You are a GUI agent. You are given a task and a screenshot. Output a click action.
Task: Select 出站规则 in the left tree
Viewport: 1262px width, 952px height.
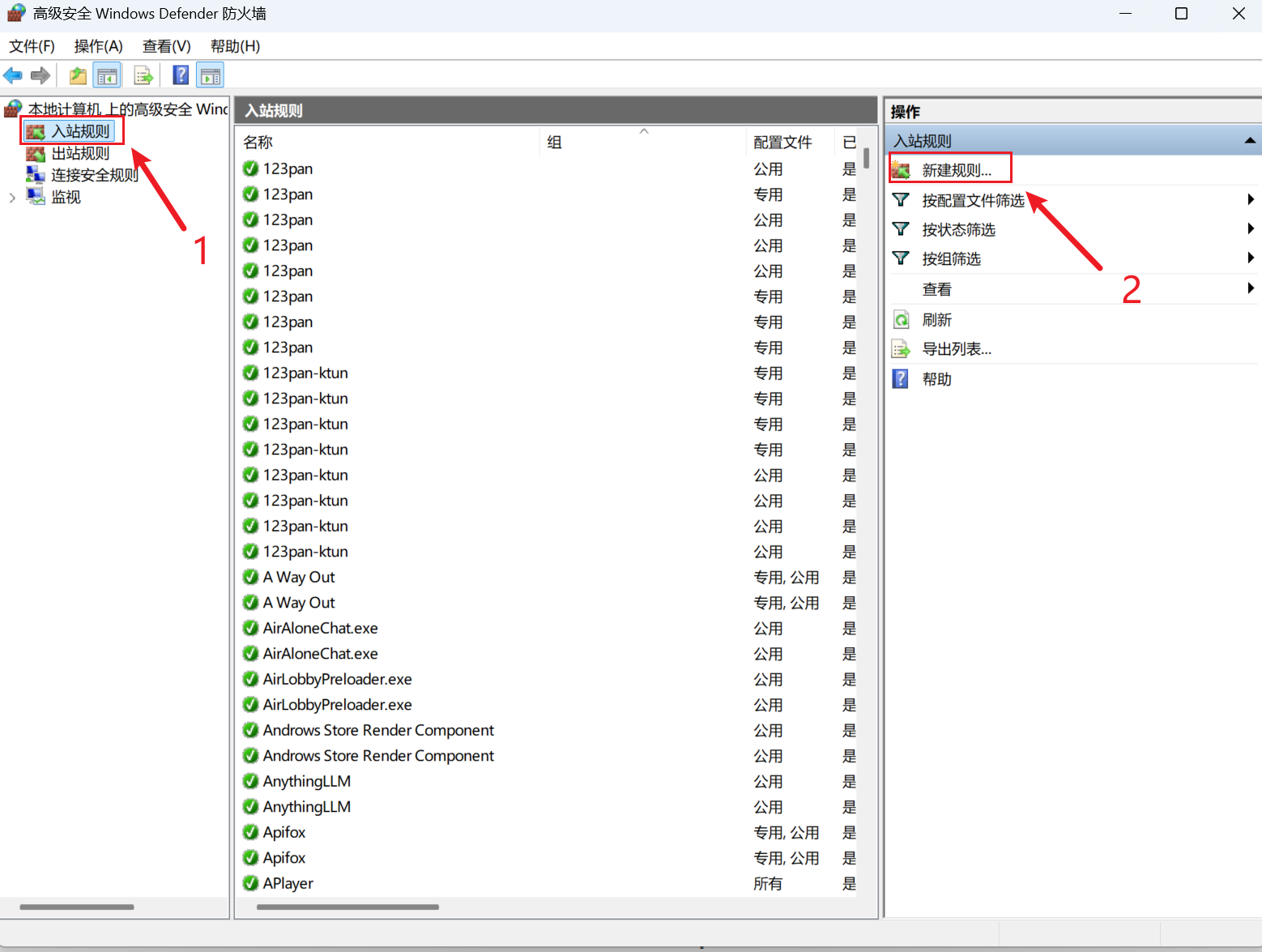tap(80, 153)
